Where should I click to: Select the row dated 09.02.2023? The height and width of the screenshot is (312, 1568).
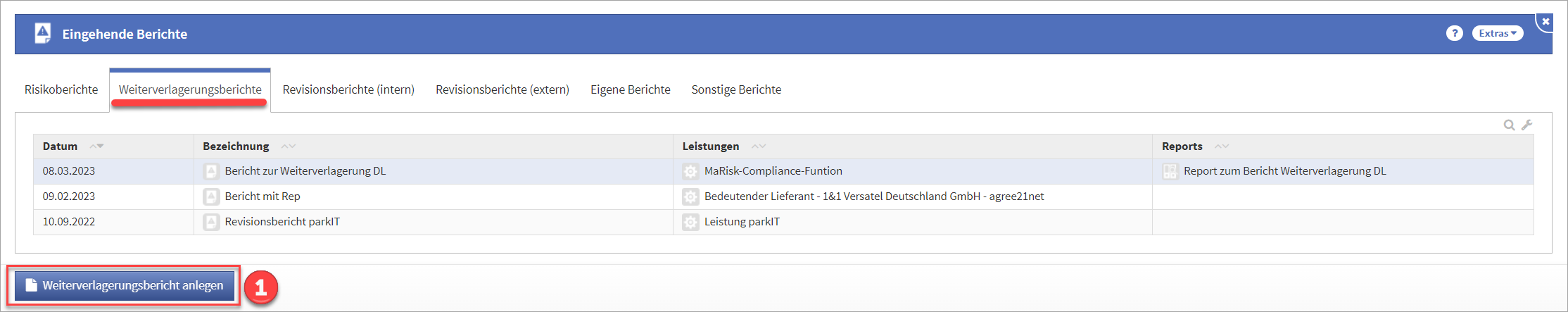click(69, 196)
